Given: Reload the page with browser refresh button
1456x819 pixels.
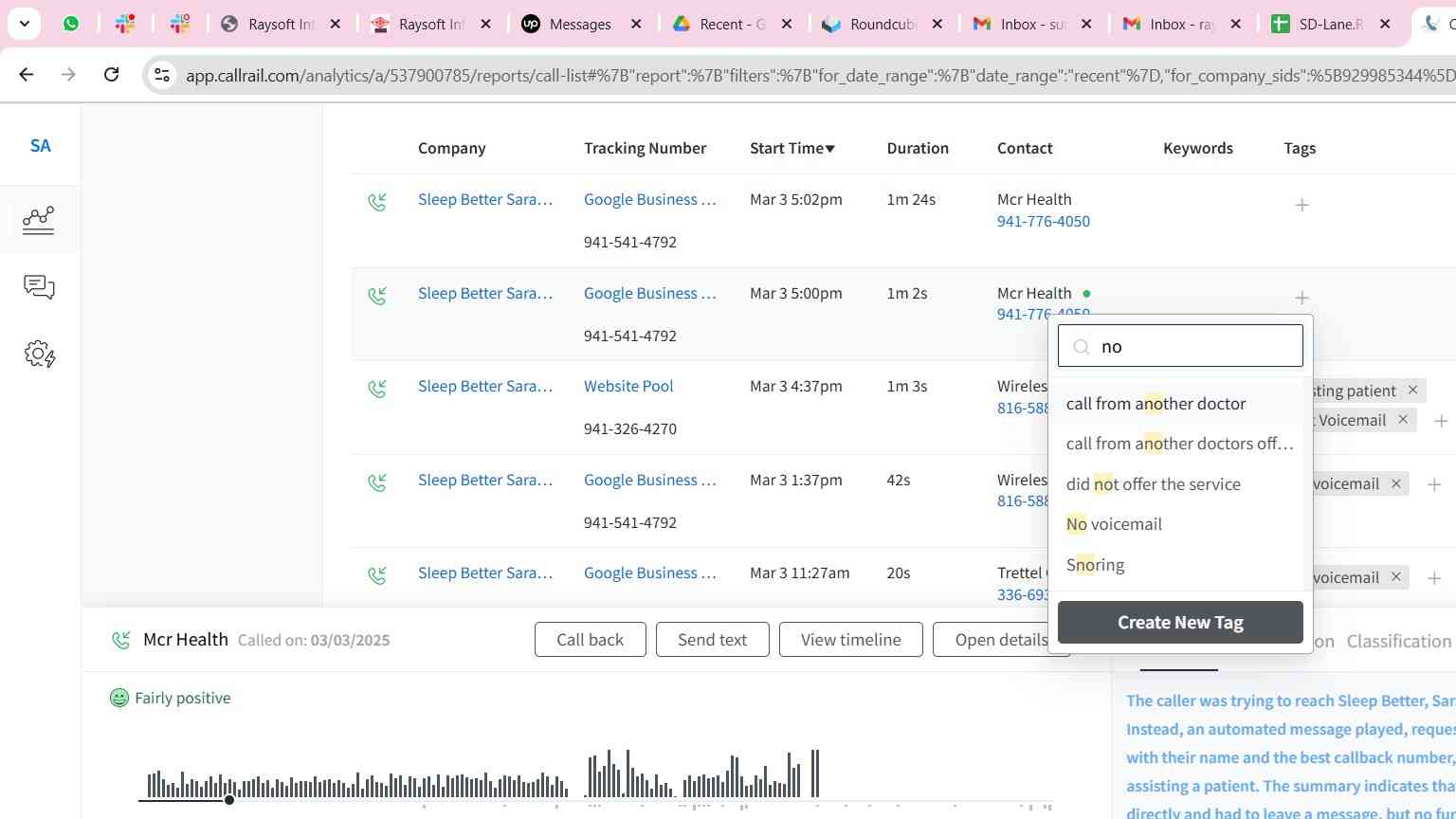Looking at the screenshot, I should coord(112,75).
